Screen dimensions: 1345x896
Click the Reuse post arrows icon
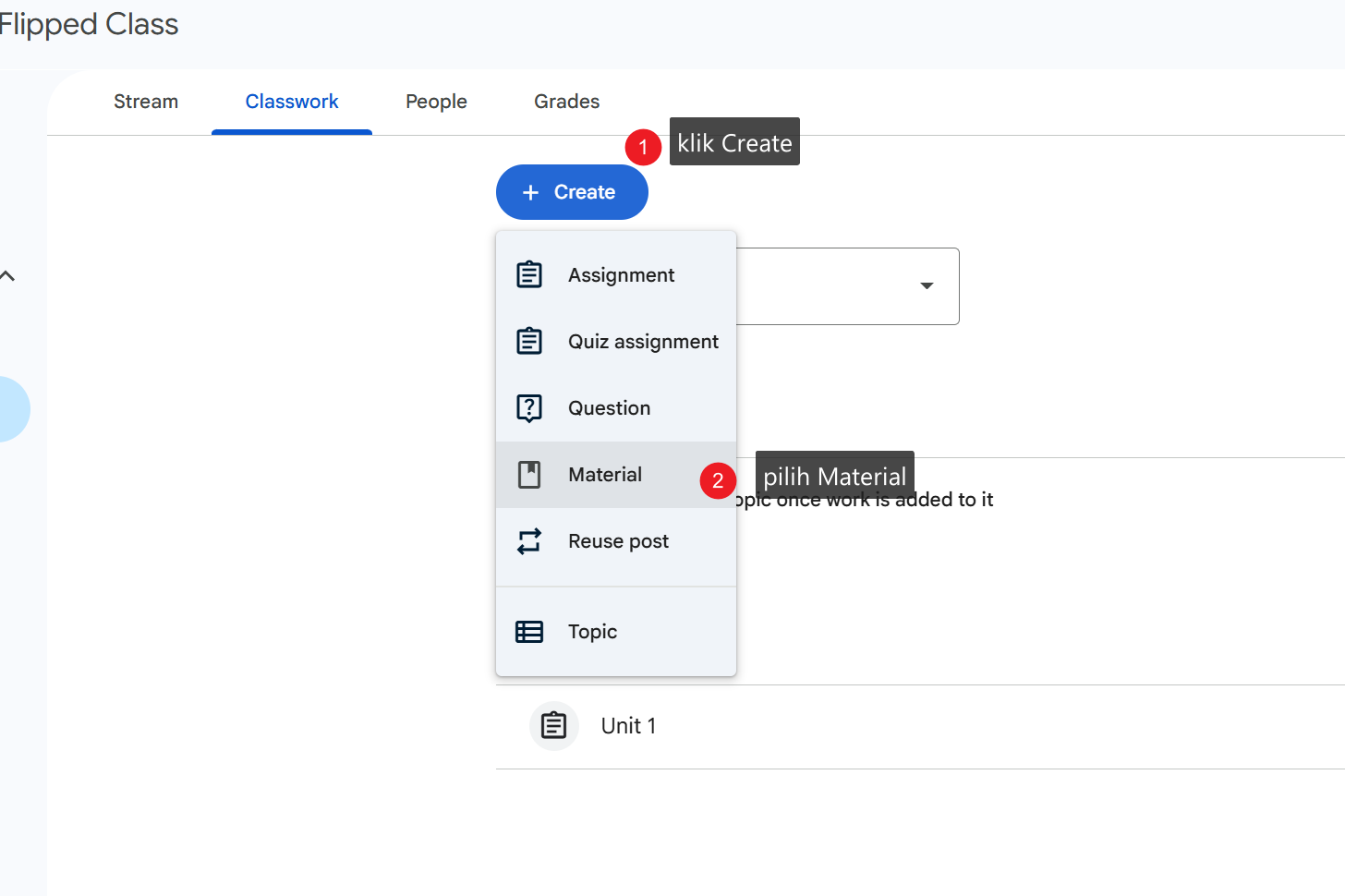click(x=529, y=541)
